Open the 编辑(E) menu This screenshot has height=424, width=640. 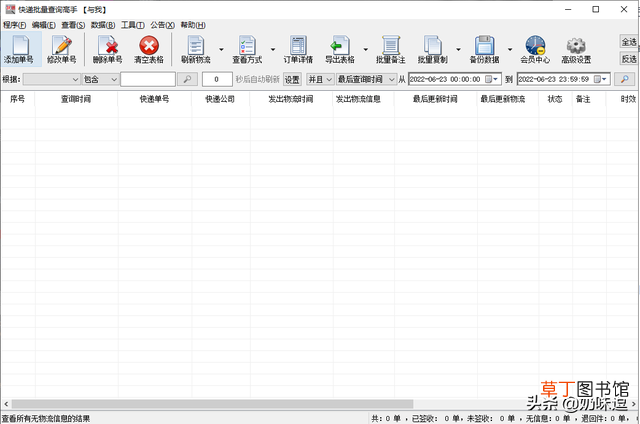coord(44,25)
